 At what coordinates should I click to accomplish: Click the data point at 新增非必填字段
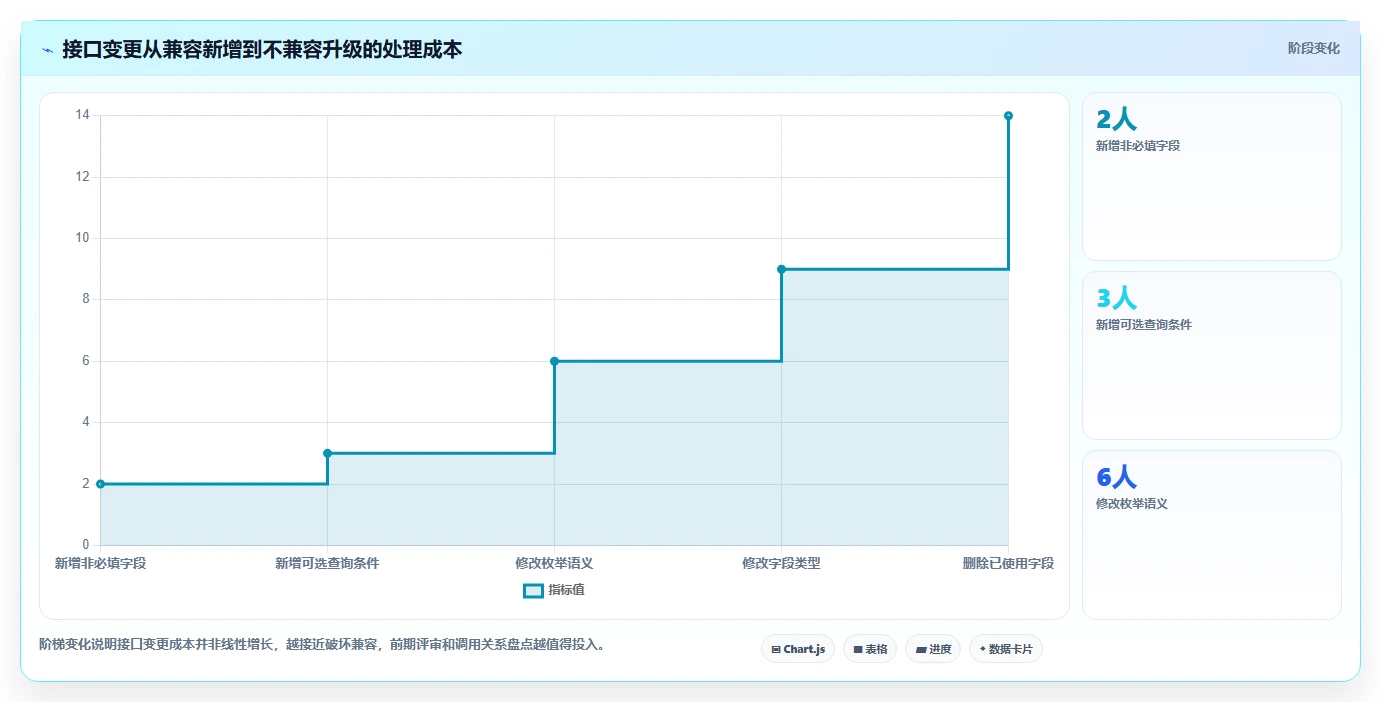pyautogui.click(x=100, y=484)
